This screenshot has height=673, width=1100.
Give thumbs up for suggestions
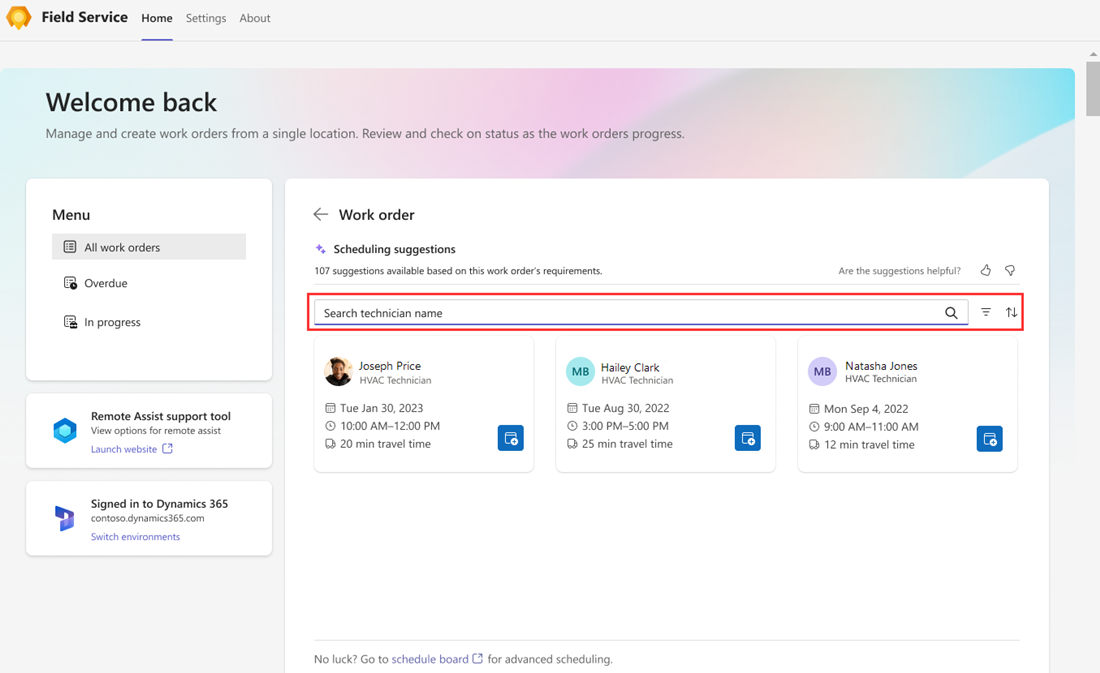coord(986,270)
